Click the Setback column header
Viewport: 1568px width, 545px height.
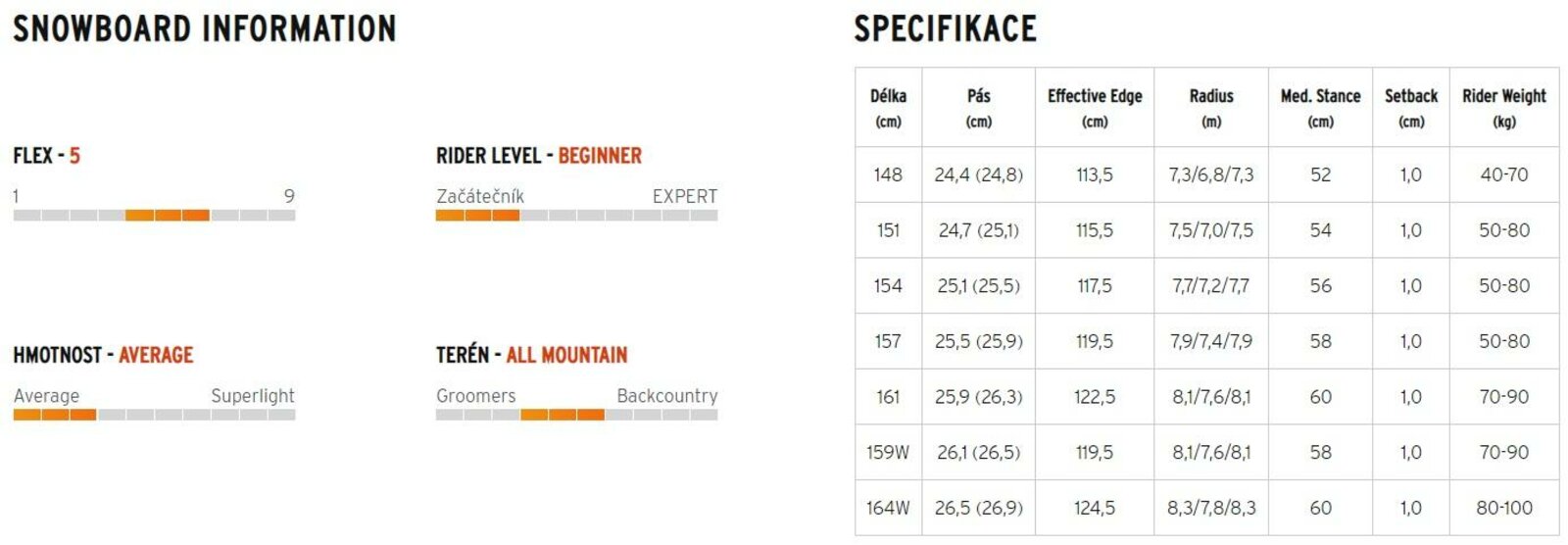[1411, 108]
